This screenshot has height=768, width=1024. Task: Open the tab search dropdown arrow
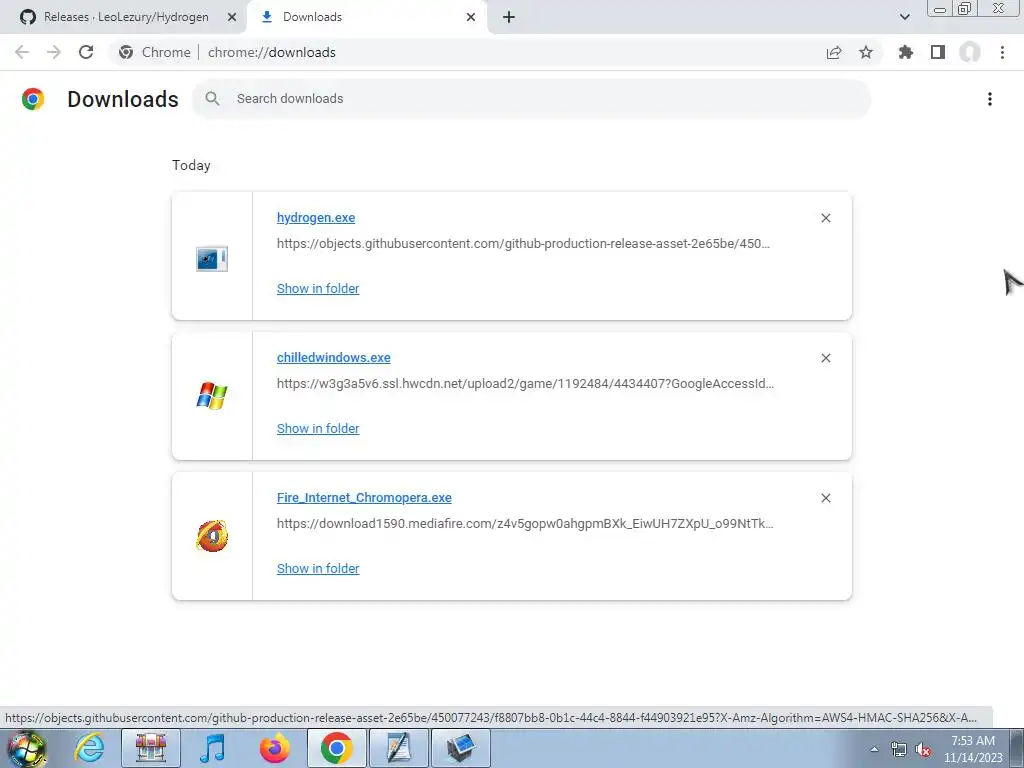click(x=904, y=17)
